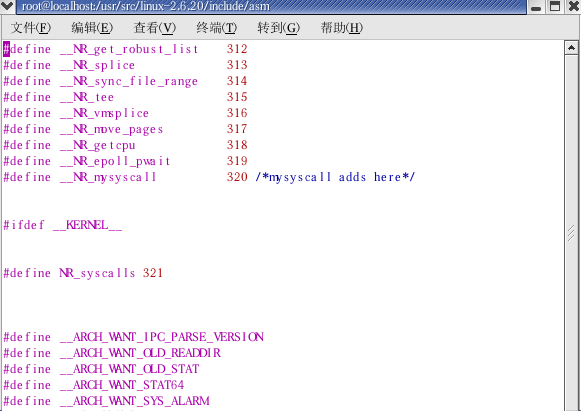Click the __NR_splice text
581x411 pixels.
point(97,65)
